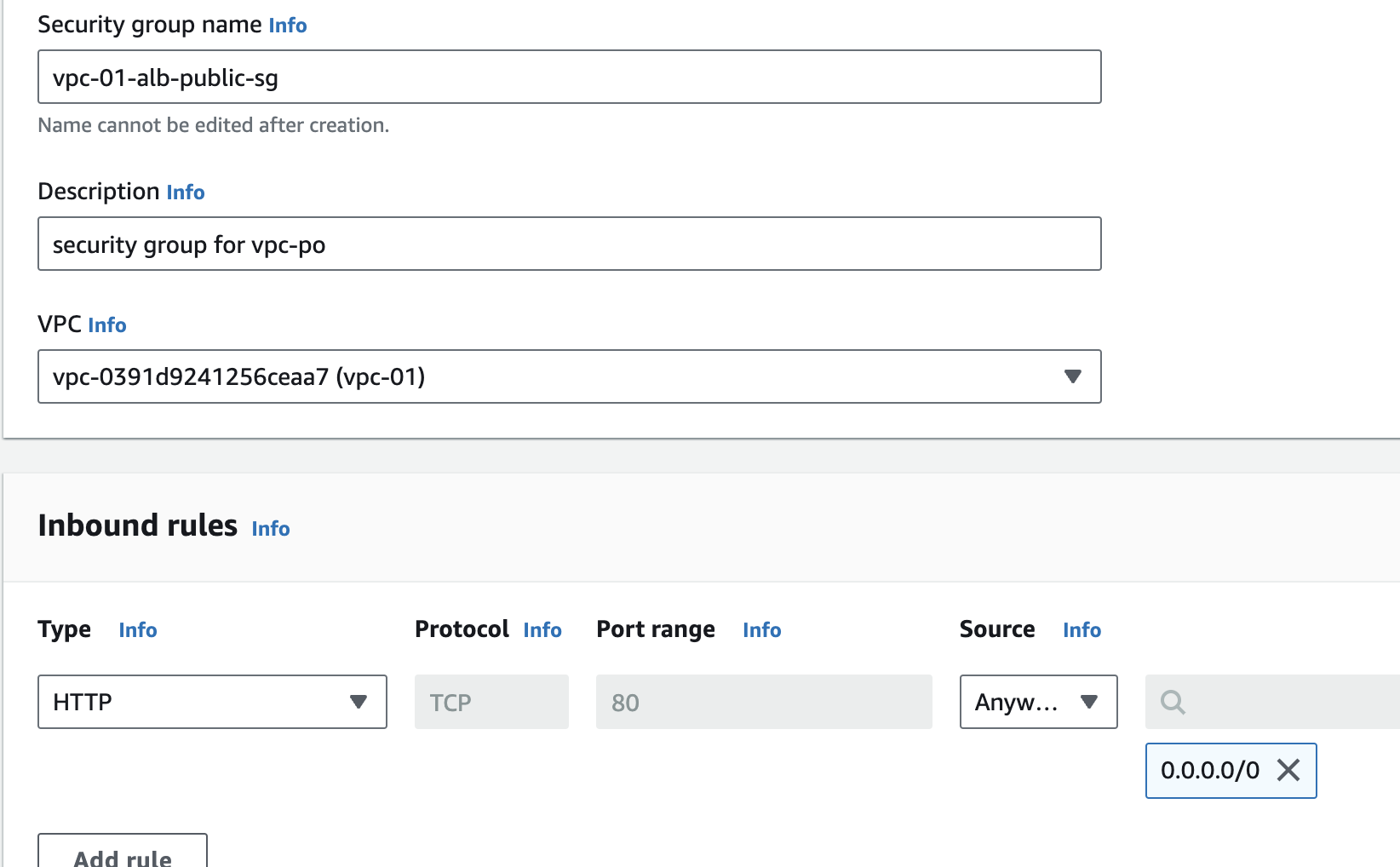Image resolution: width=1400 pixels, height=867 pixels.
Task: Open Info link beside Protocol
Action: point(542,630)
